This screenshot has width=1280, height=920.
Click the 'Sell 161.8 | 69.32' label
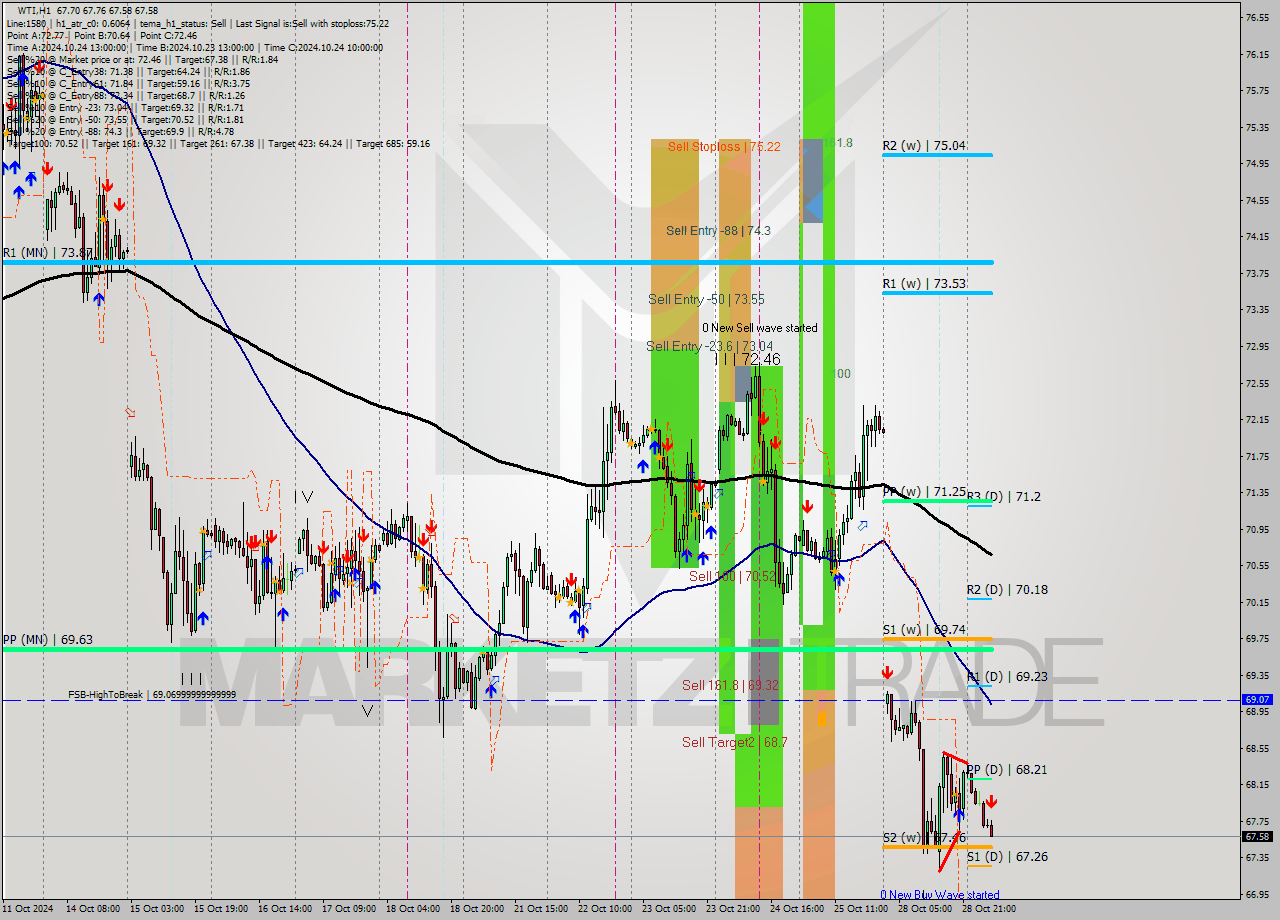[730, 685]
